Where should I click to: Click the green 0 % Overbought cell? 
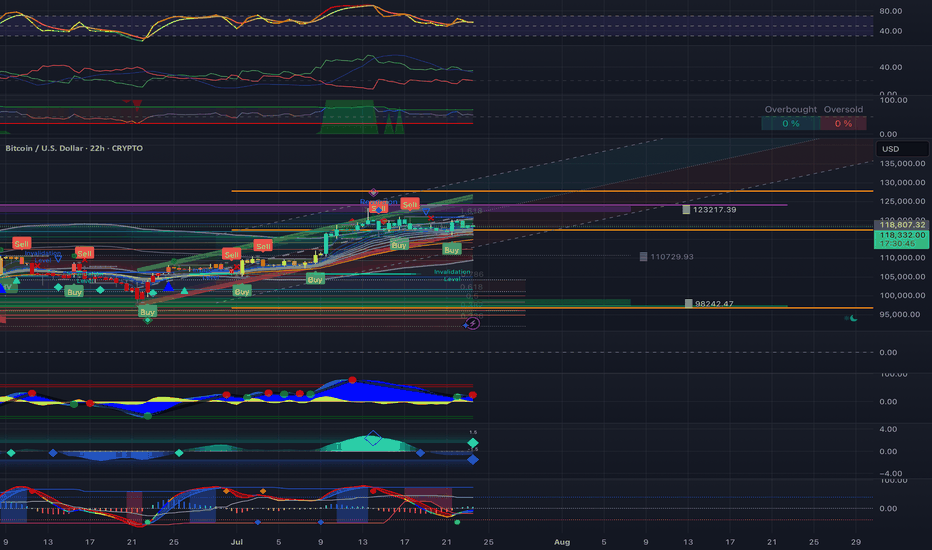791,124
